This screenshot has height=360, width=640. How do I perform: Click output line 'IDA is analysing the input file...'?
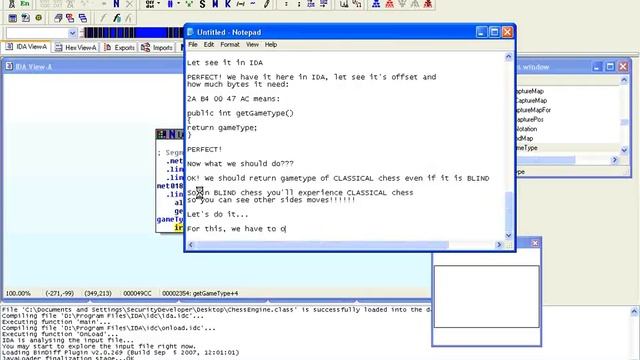67,340
